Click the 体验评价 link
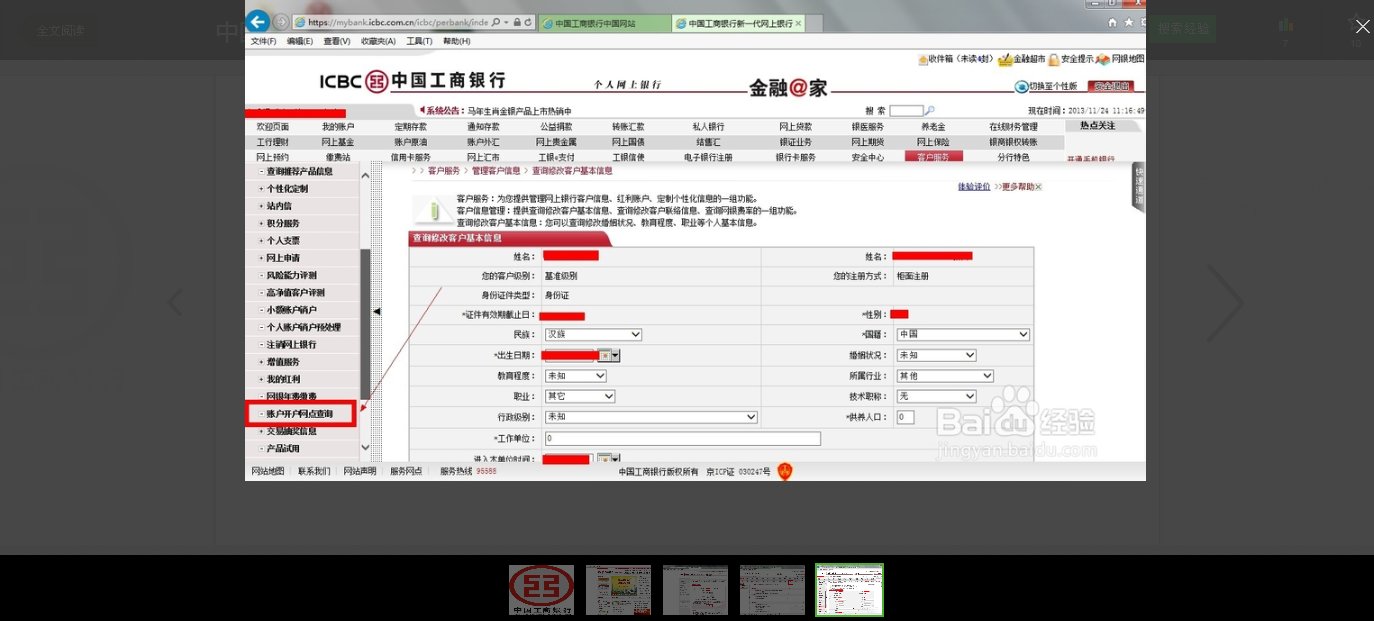Viewport: 1374px width, 621px height. 974,187
